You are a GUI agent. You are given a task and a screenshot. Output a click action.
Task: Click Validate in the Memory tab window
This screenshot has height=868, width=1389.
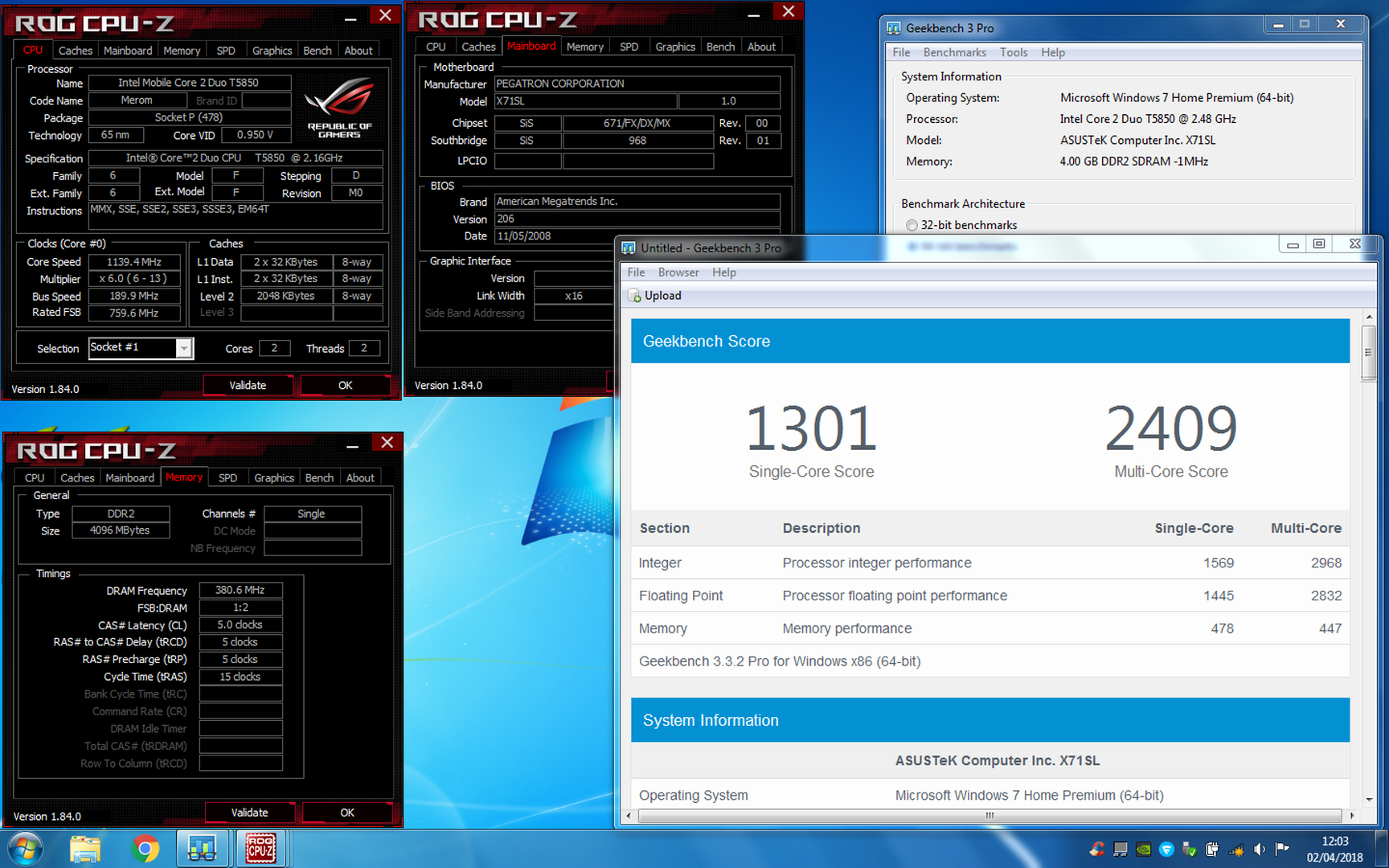coord(249,813)
